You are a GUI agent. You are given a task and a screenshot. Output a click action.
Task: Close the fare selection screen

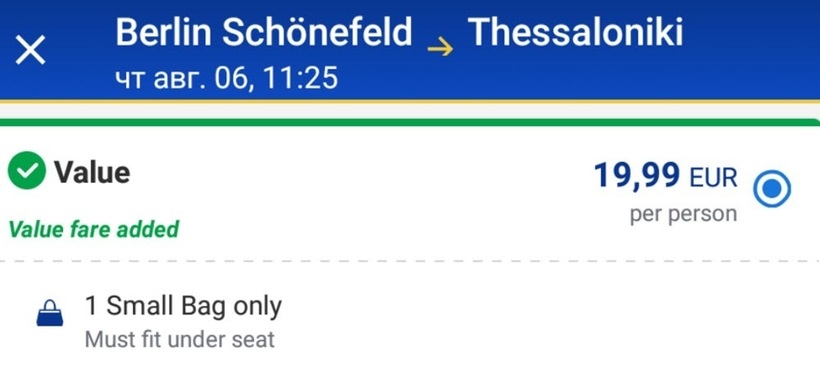(x=30, y=50)
